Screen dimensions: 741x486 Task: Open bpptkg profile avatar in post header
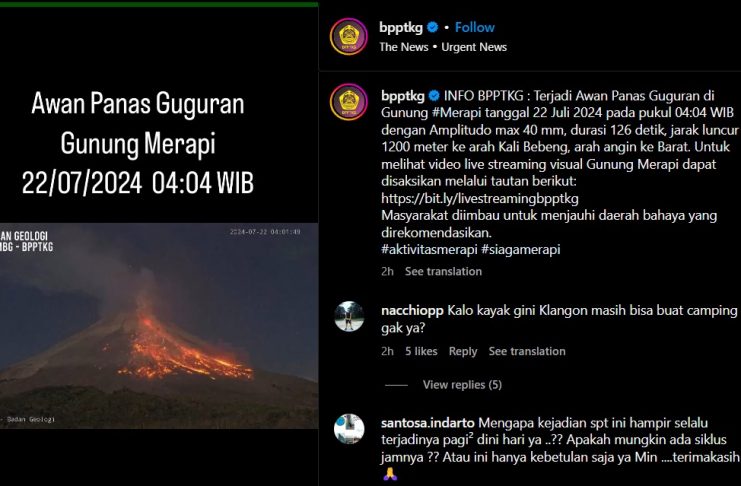[x=349, y=36]
